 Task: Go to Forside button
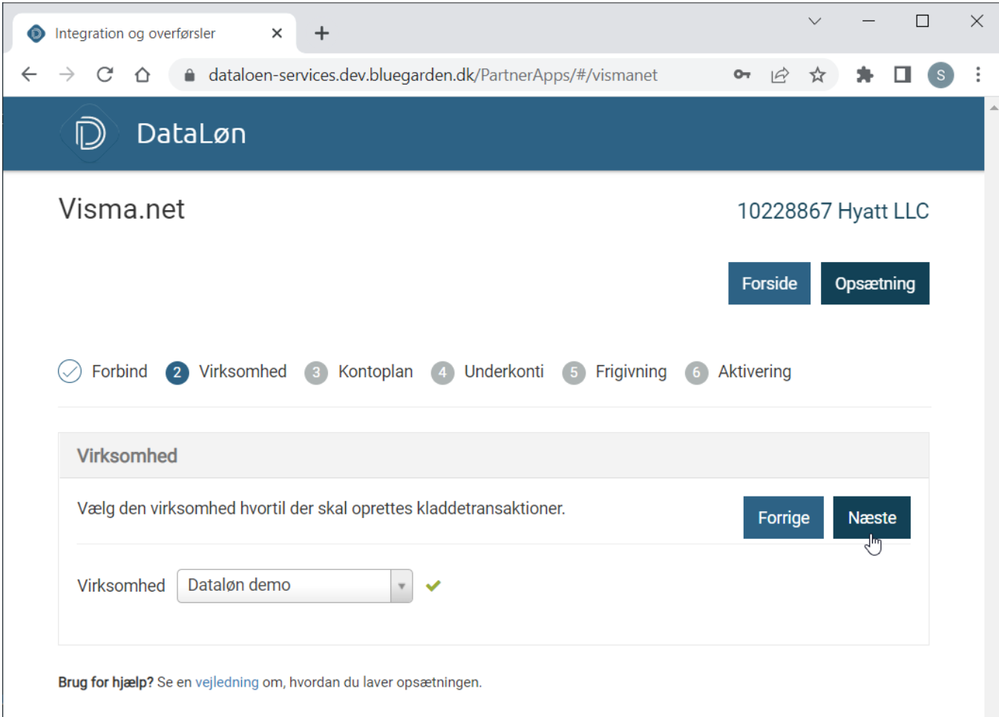point(769,283)
